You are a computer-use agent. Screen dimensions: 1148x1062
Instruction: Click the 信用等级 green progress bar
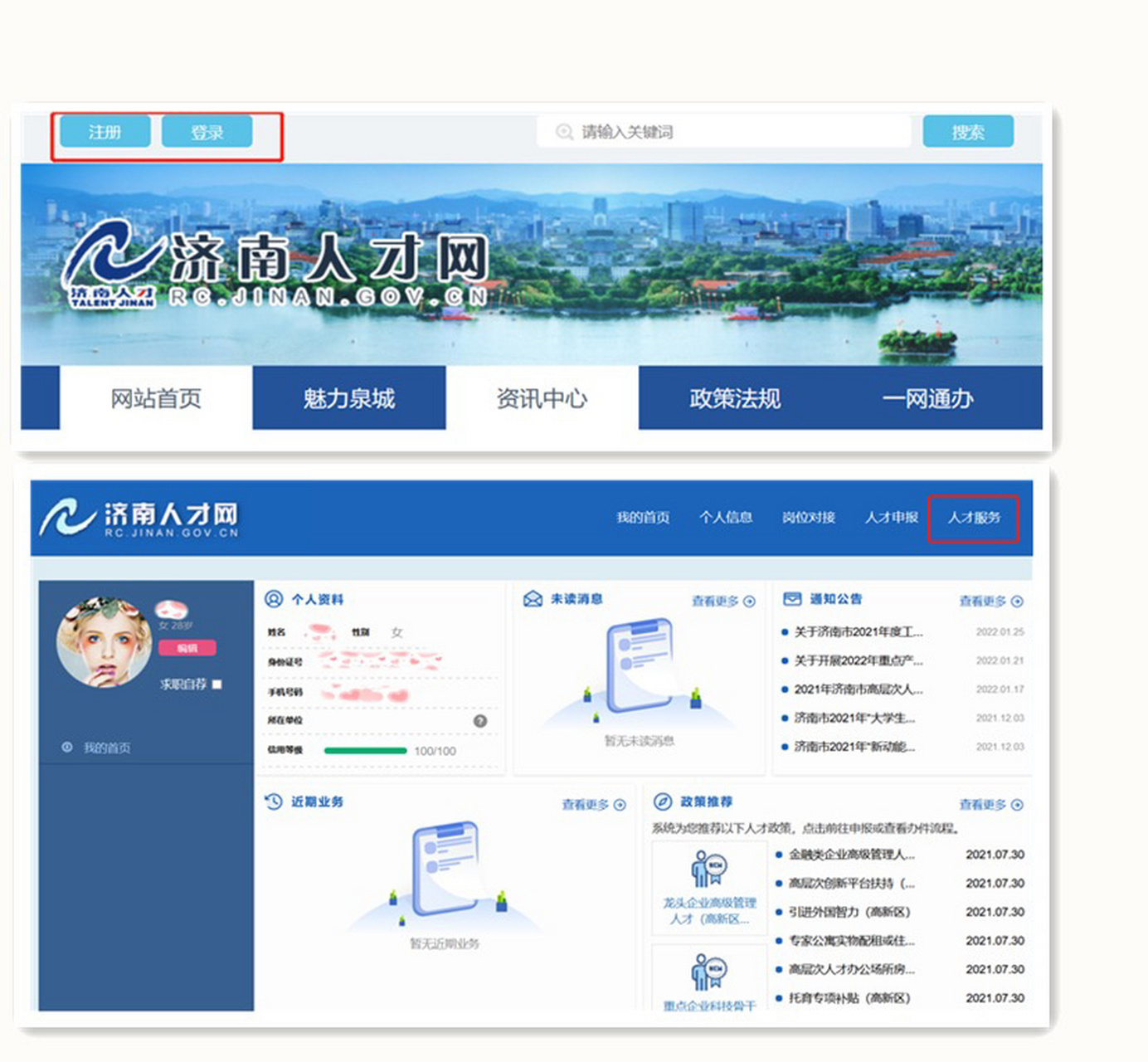pos(366,751)
